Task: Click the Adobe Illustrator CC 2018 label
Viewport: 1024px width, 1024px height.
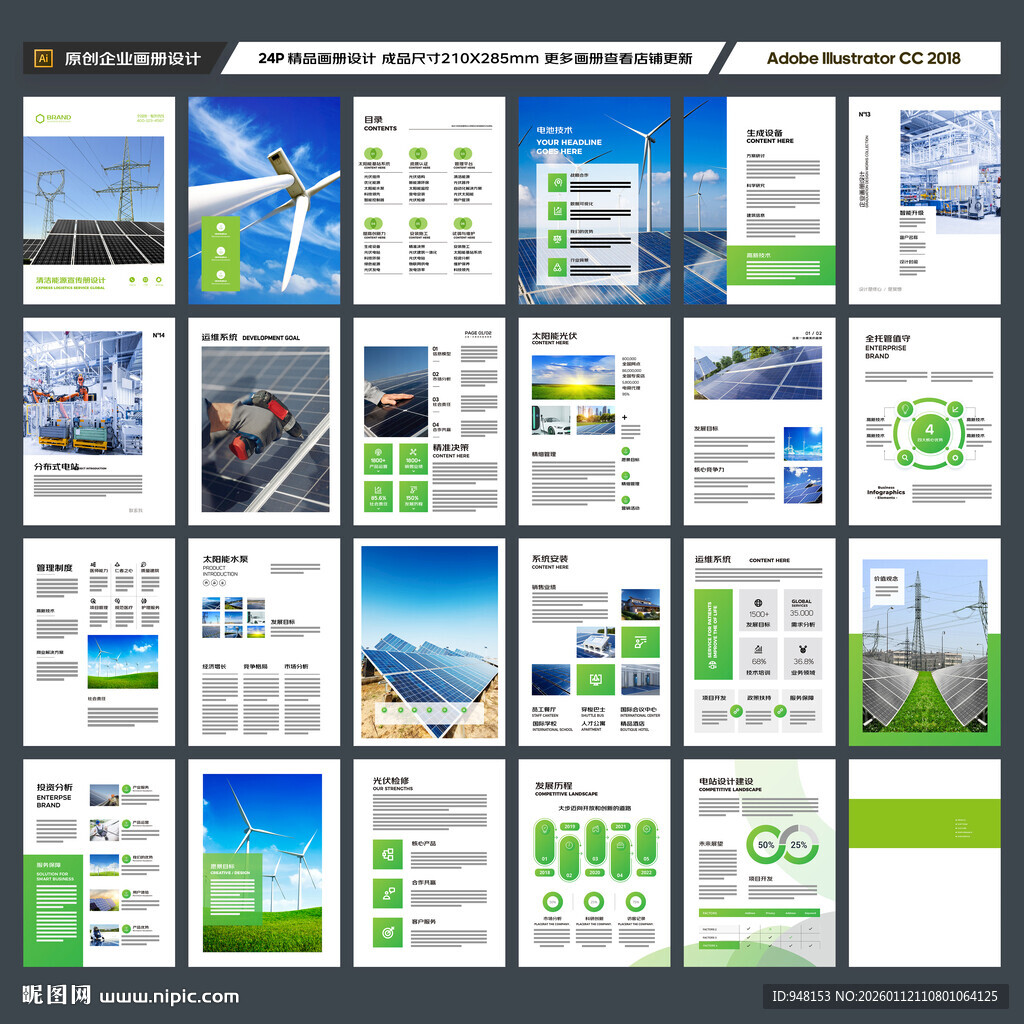Action: (863, 58)
